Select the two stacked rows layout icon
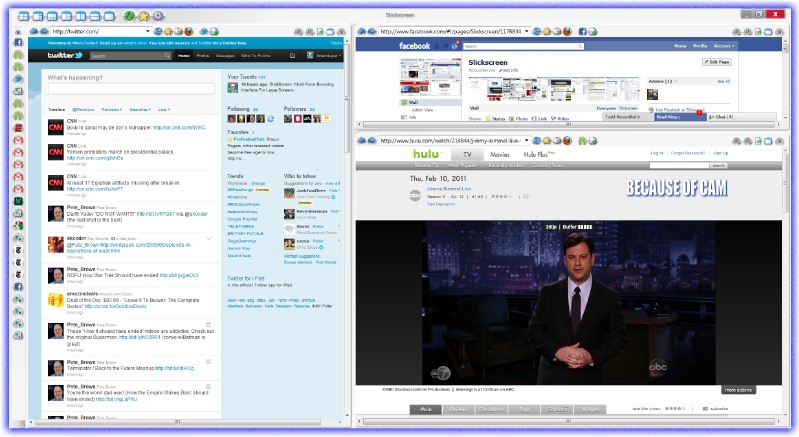Image resolution: width=799 pixels, height=437 pixels. coord(95,16)
